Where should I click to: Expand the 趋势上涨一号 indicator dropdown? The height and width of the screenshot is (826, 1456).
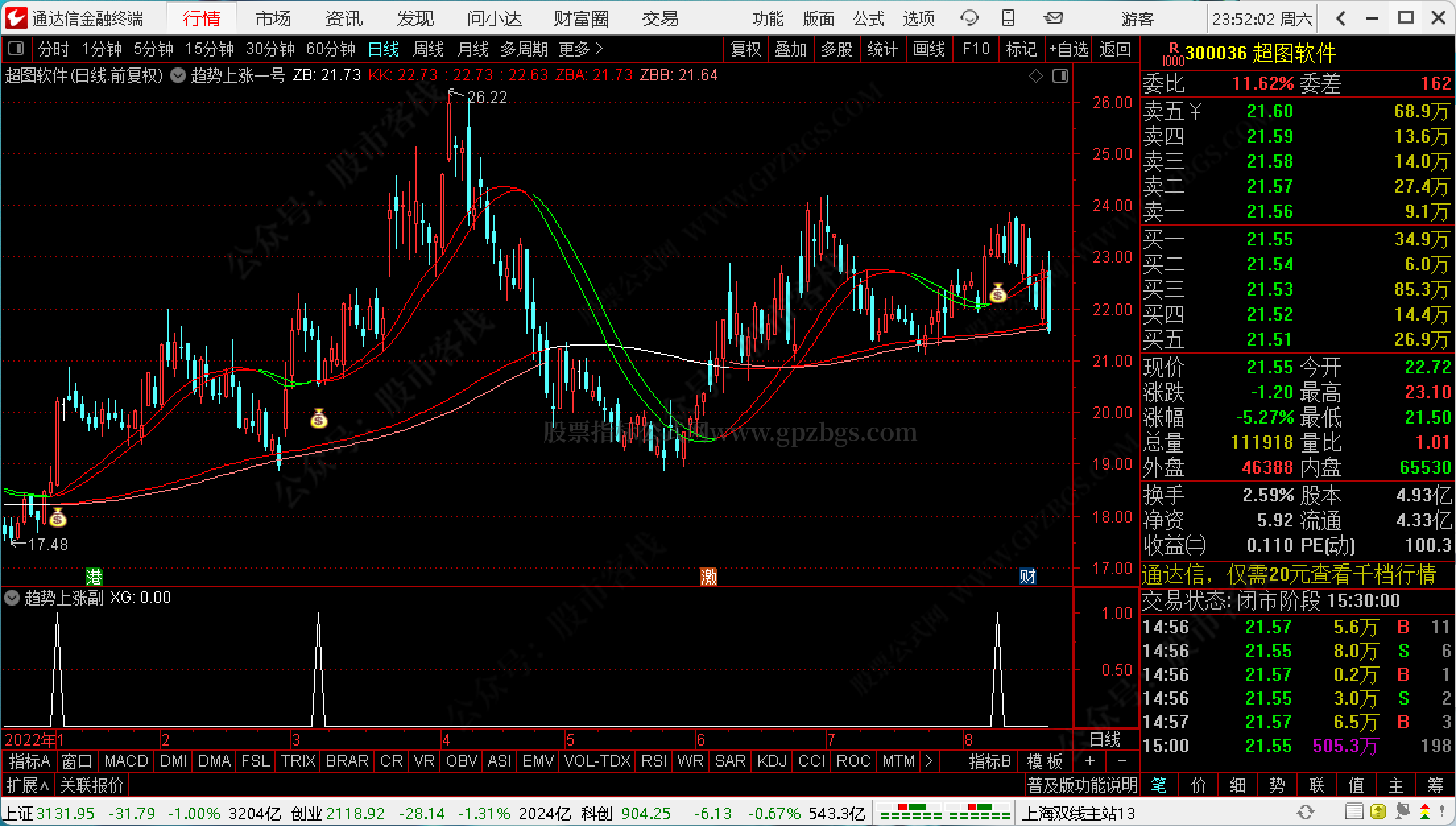tap(178, 75)
